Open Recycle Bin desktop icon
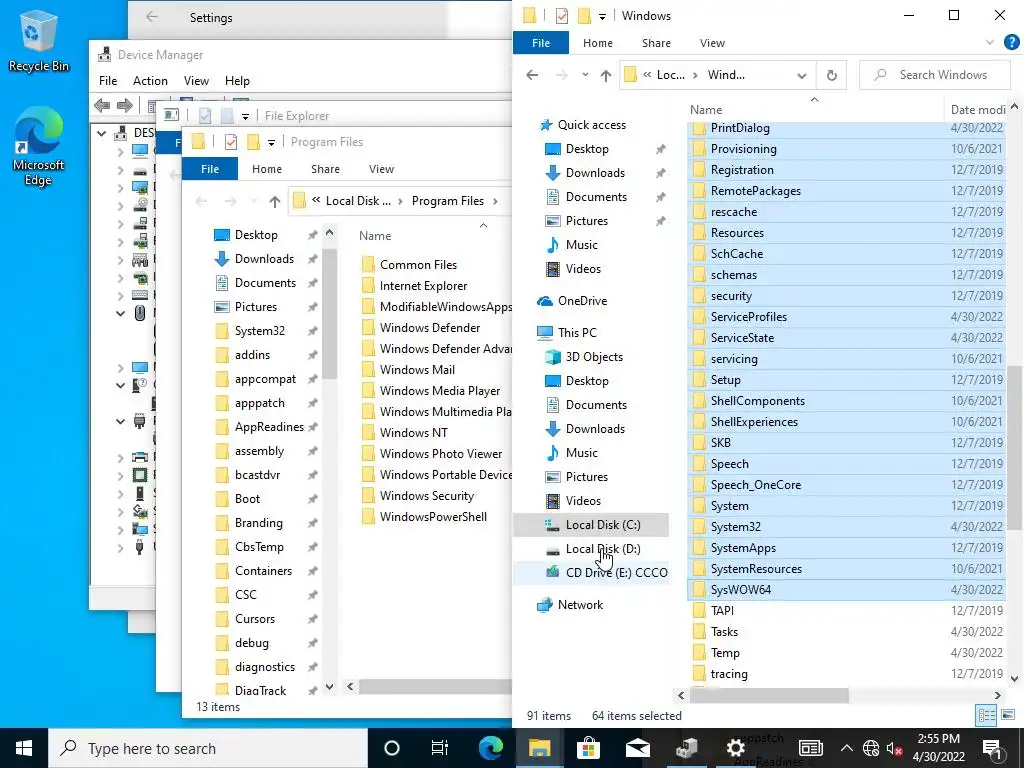 coord(38,42)
